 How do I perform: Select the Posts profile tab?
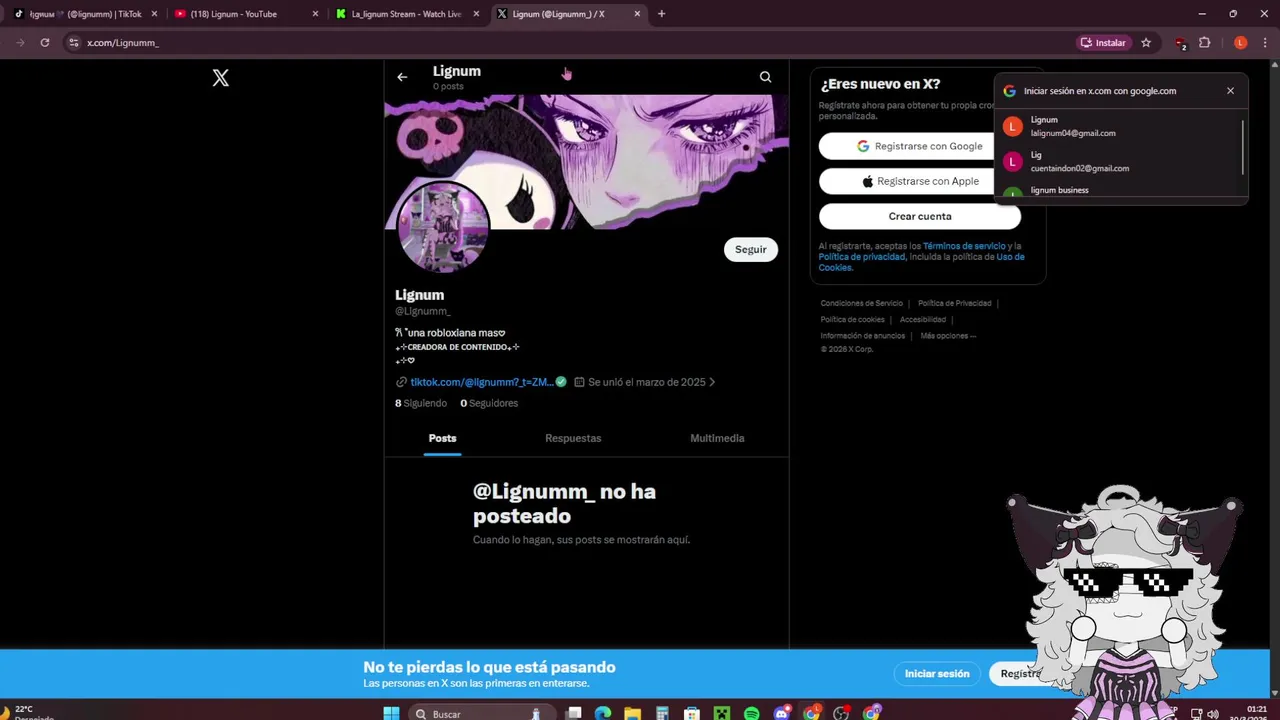[x=442, y=438]
